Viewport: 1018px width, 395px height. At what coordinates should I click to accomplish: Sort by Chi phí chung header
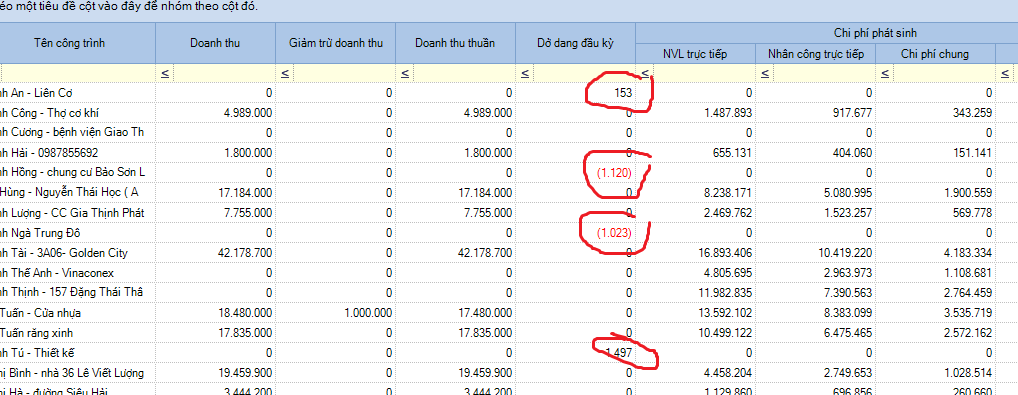[x=936, y=54]
